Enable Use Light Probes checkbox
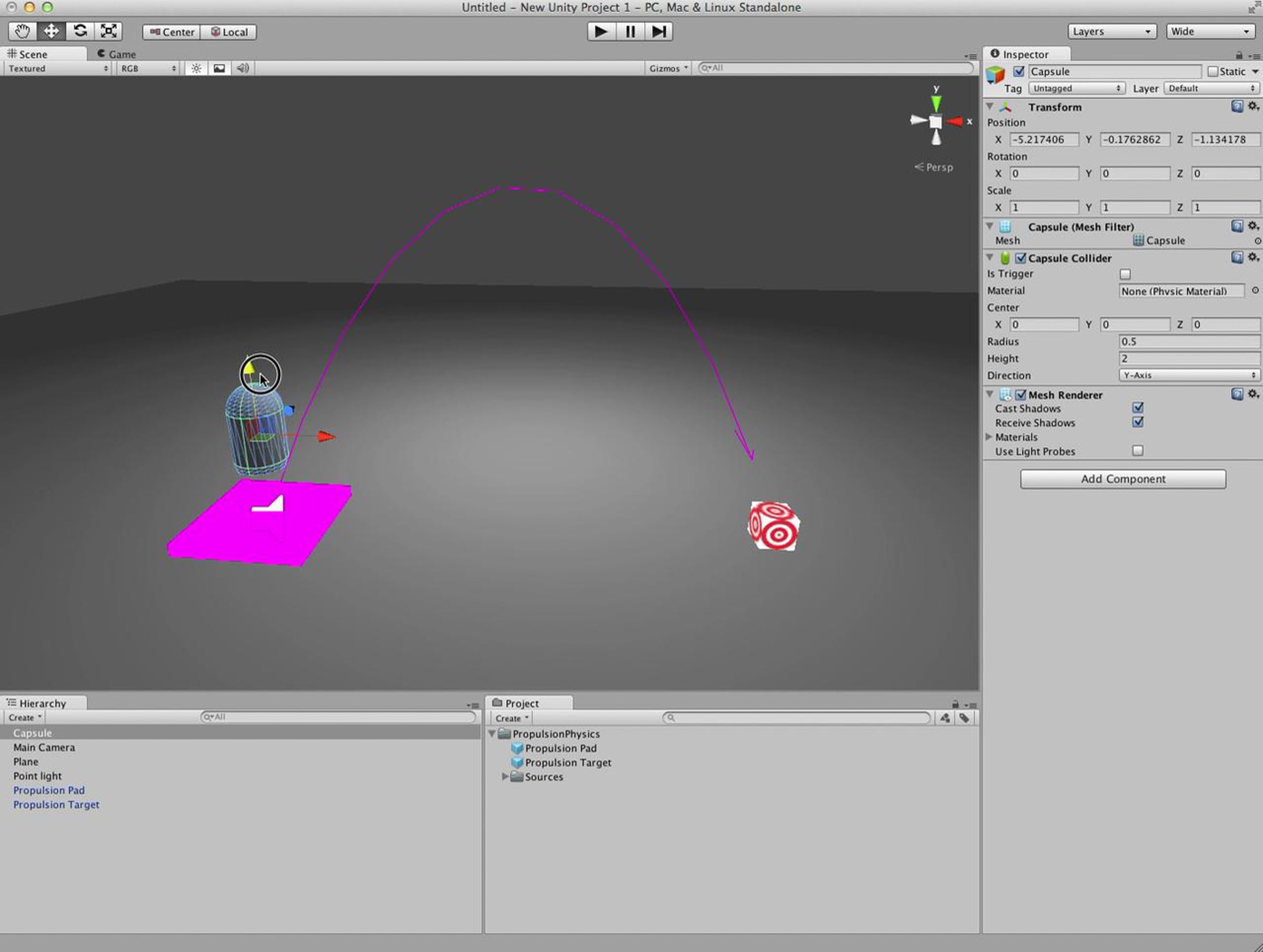 (x=1138, y=451)
